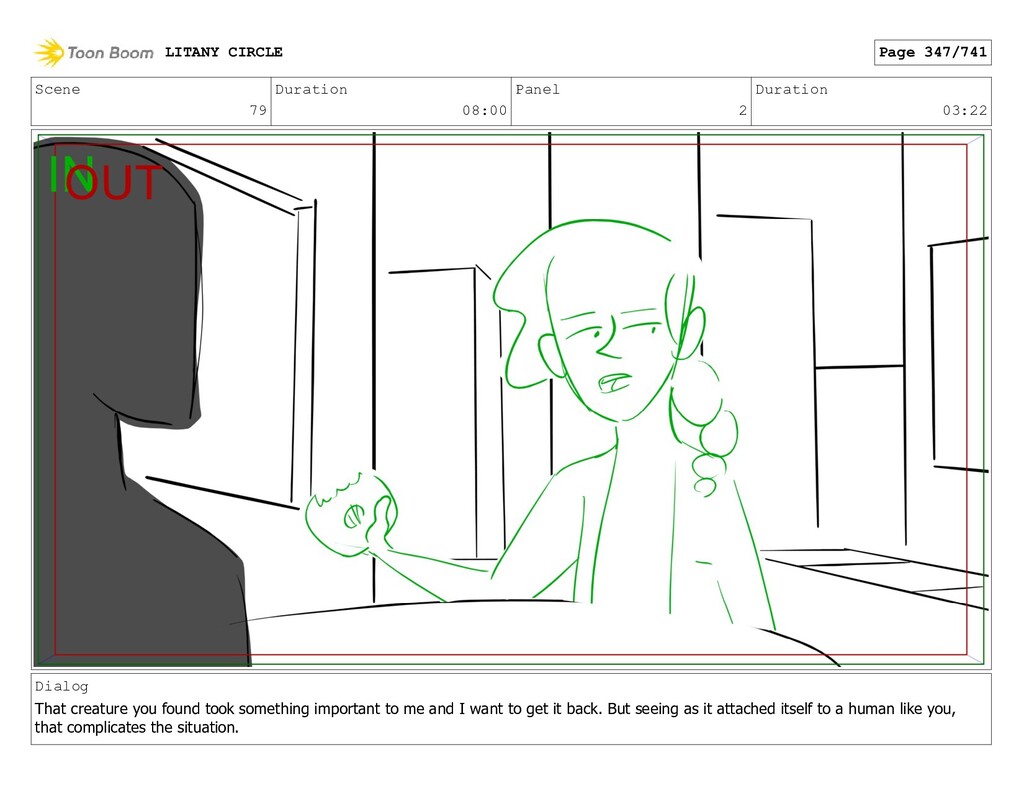Click the panel duration value 03:22

965,110
